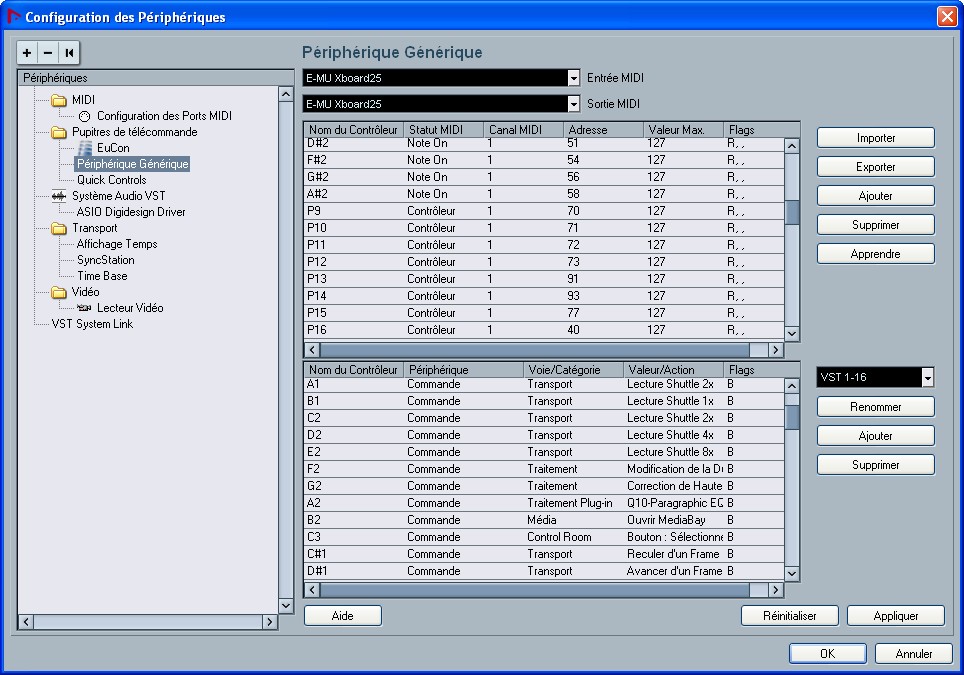Click the plus icon to add a device
This screenshot has width=964, height=675.
tap(28, 53)
